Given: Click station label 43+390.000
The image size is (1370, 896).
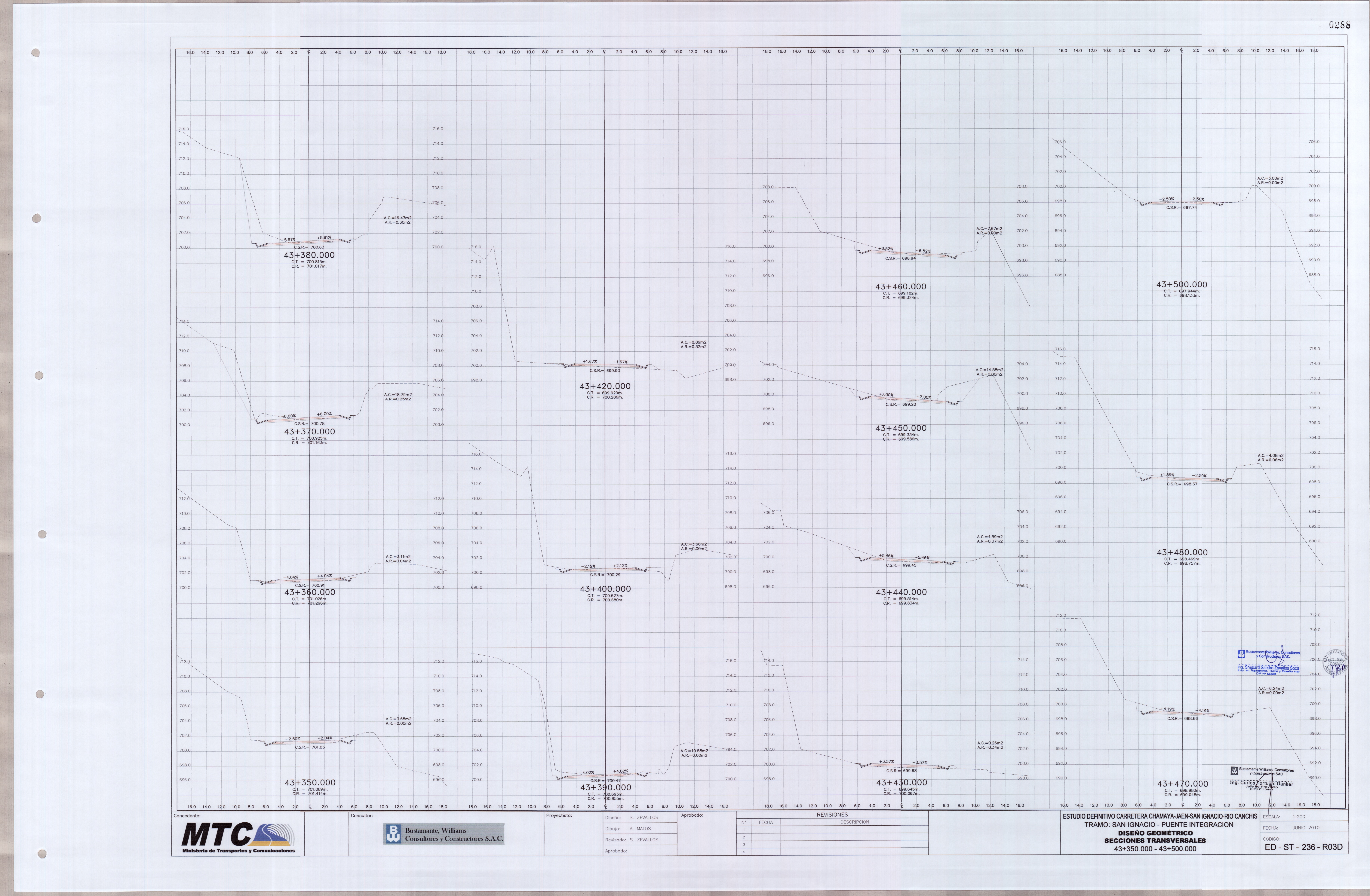Looking at the screenshot, I should coord(606,787).
